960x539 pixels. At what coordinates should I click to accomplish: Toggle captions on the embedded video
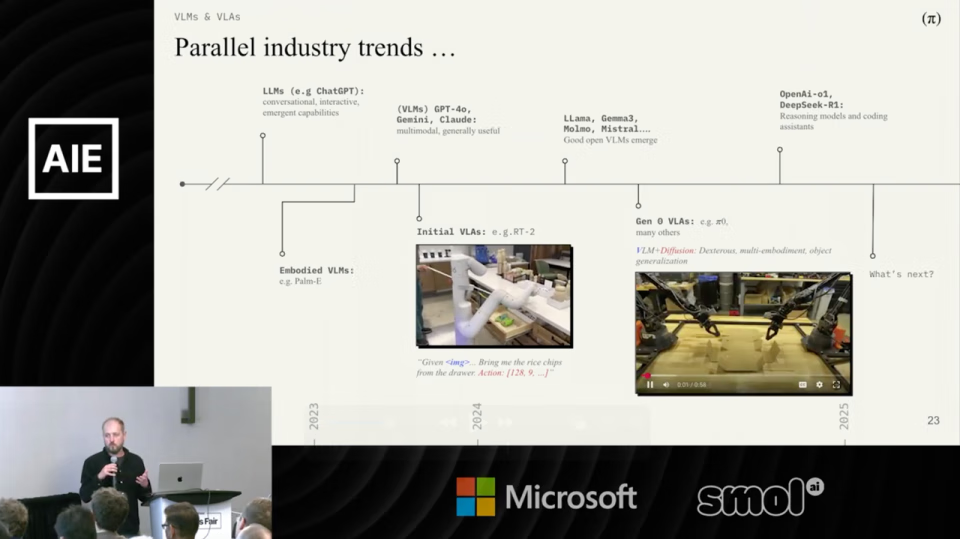(x=803, y=385)
